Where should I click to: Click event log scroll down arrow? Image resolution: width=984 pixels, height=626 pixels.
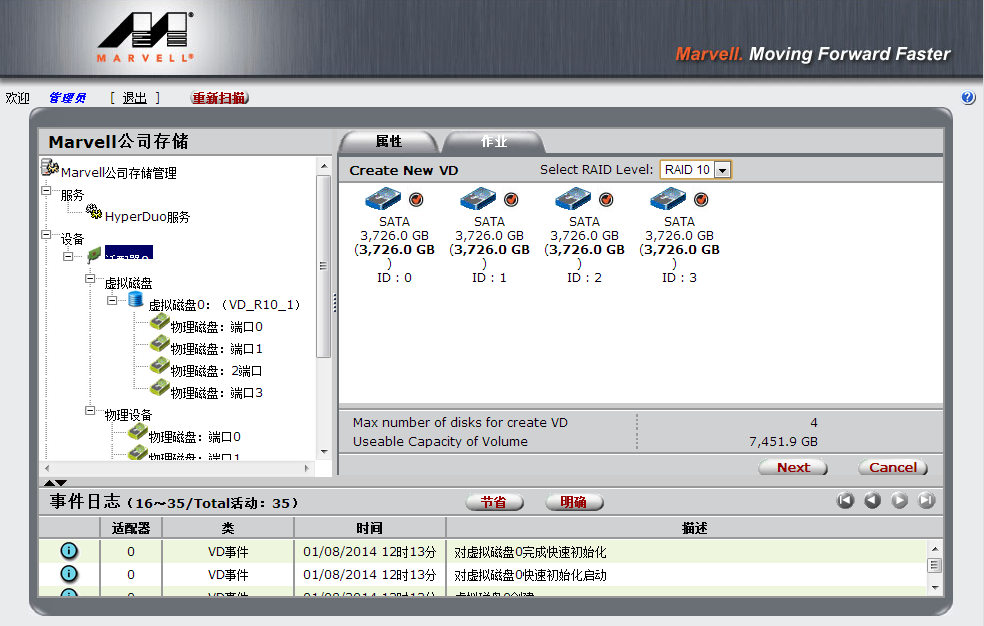point(935,588)
